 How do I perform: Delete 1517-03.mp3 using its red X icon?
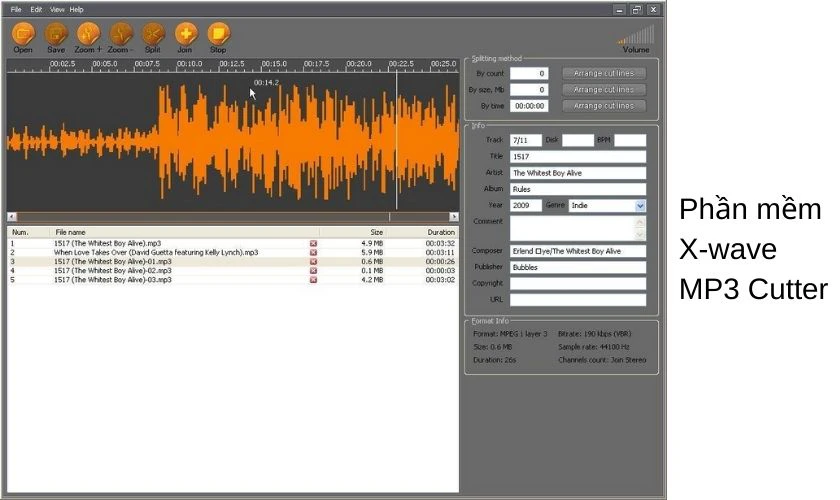pos(313,280)
